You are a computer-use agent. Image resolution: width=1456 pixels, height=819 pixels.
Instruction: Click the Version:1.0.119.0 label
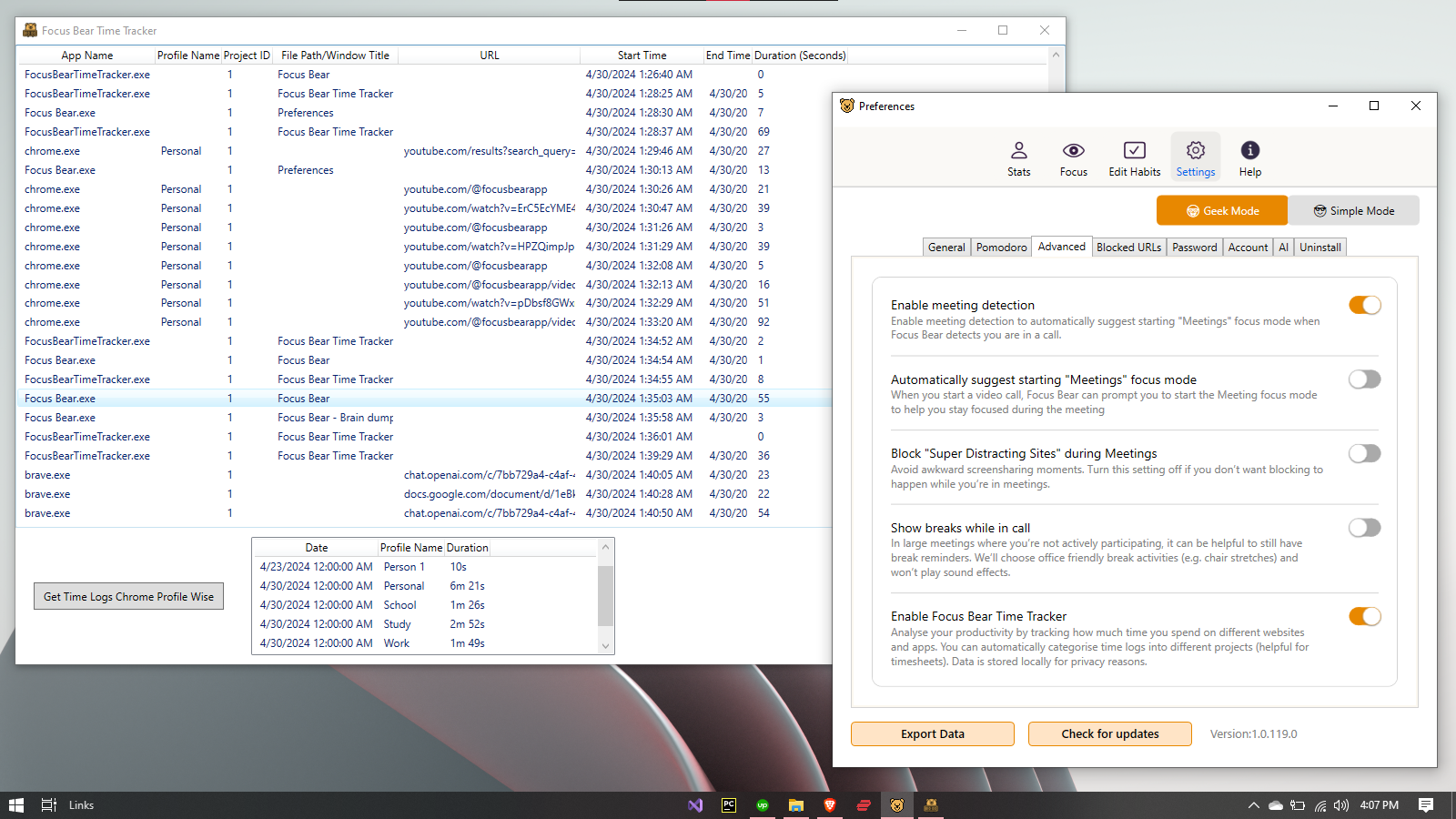pyautogui.click(x=1253, y=734)
